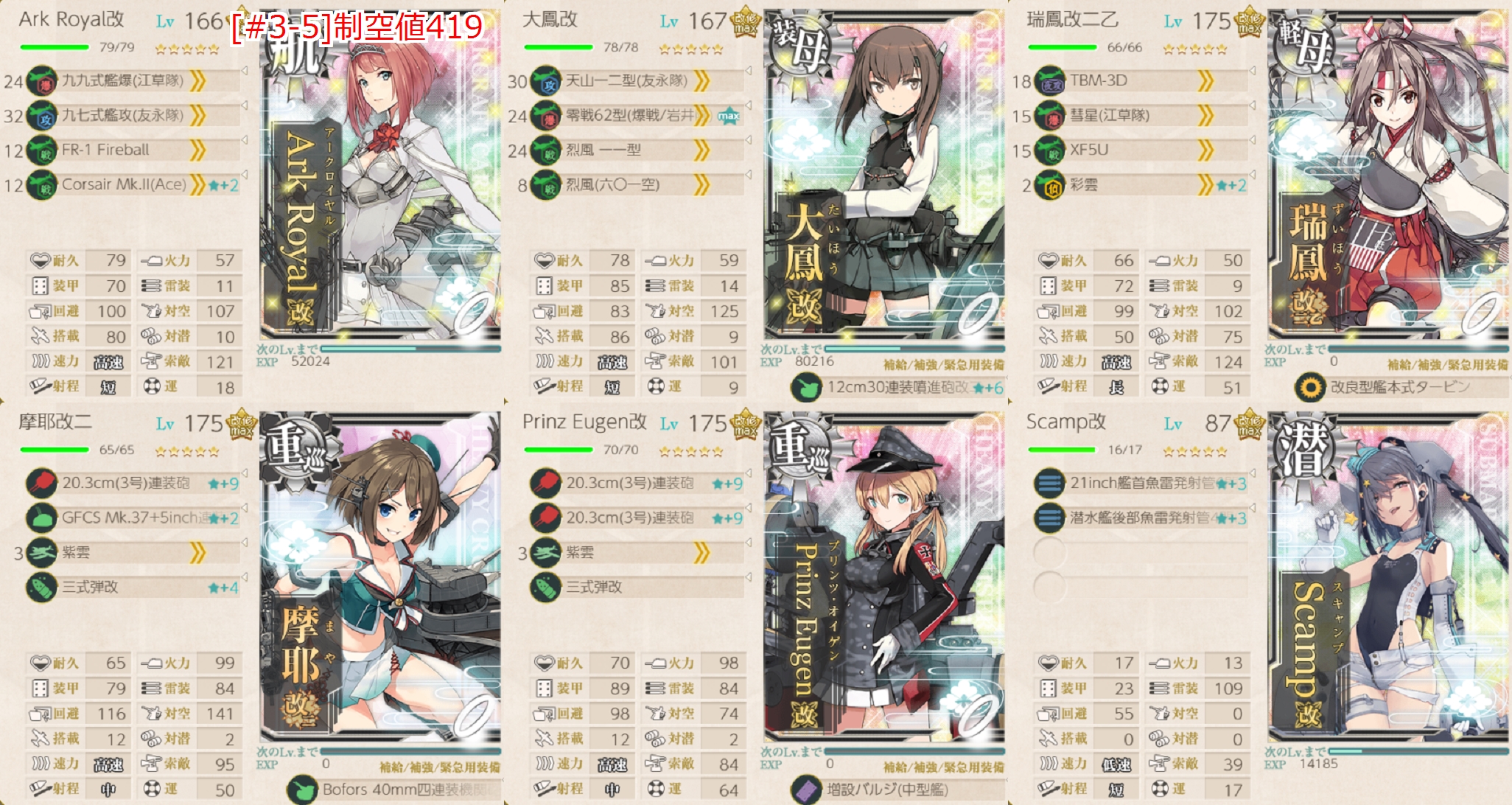Click the 12cm30連装噴進砲改 reinforcement slot
1512x805 pixels.
(897, 387)
